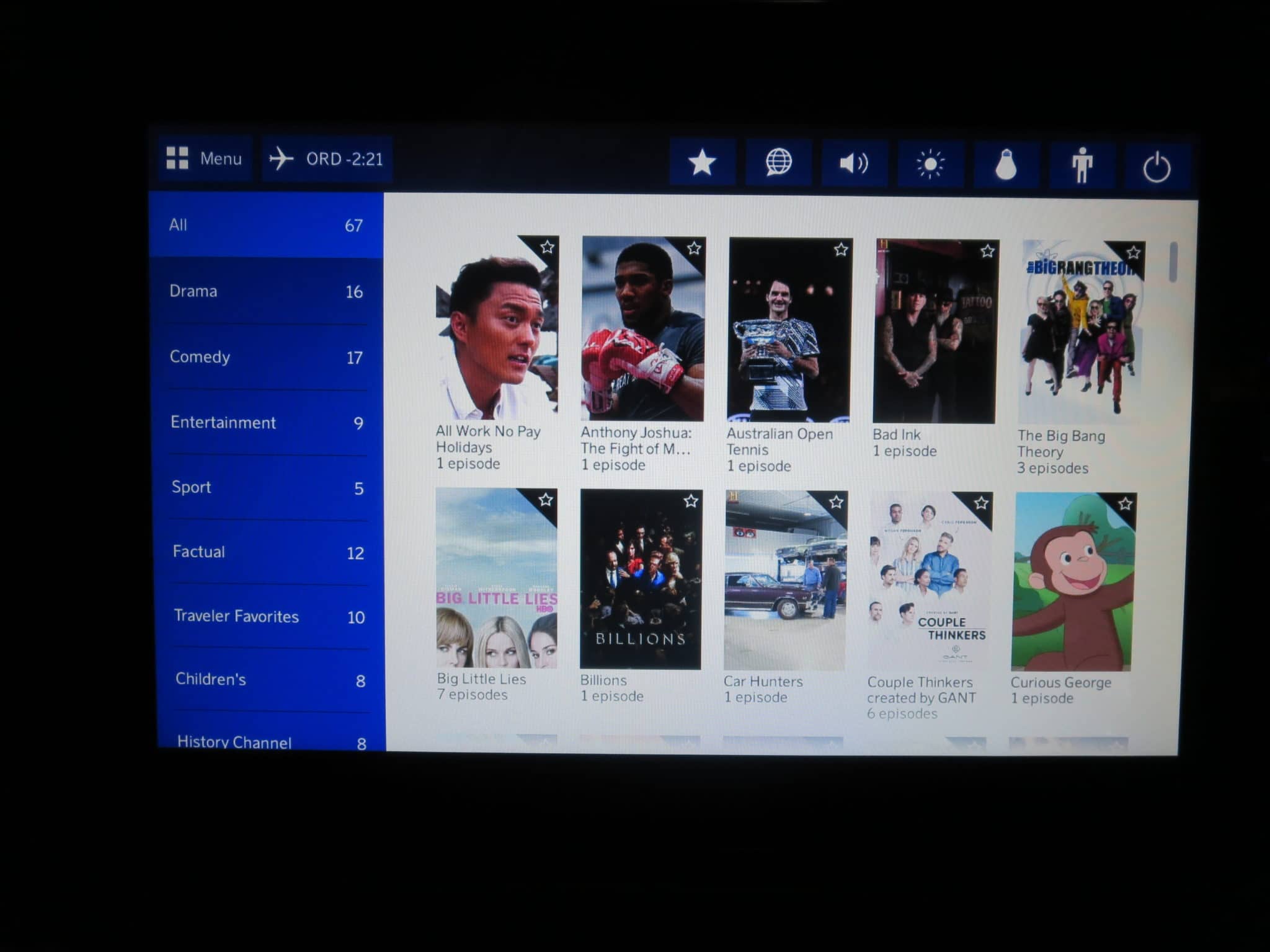Open Big Little Lies poster
Image resolution: width=1270 pixels, height=952 pixels.
point(497,578)
